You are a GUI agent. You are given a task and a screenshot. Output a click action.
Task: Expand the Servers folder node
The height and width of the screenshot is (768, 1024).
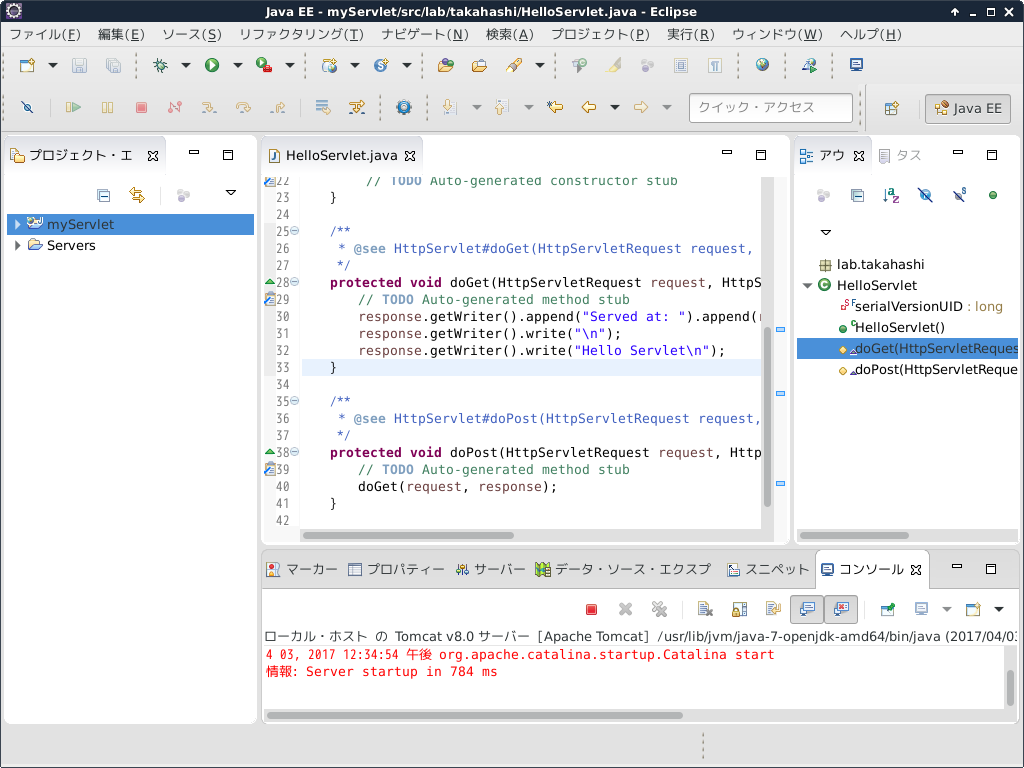[18, 246]
